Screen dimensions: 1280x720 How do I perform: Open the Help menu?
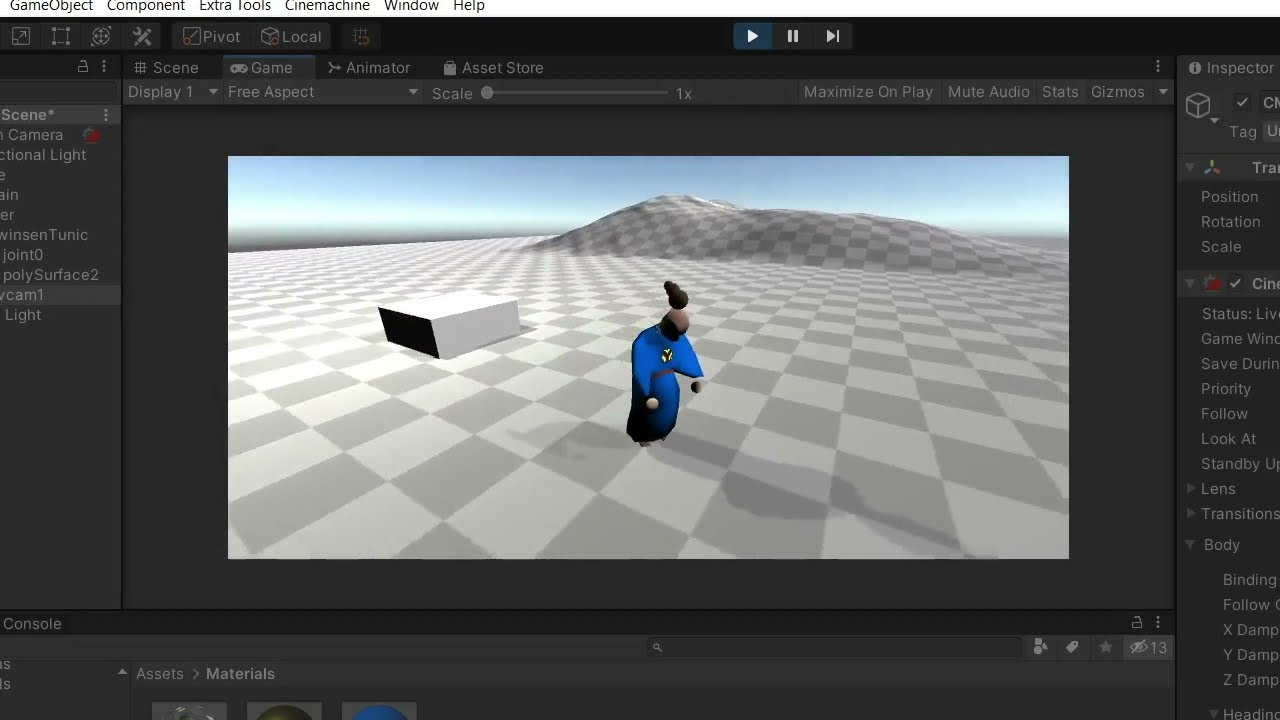point(469,6)
